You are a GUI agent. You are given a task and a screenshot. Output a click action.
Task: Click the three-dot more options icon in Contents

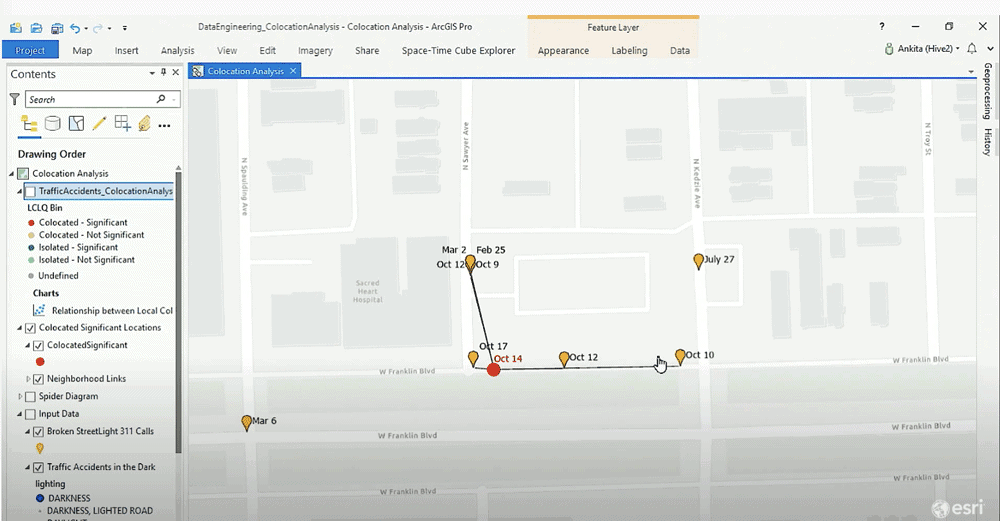coord(165,126)
